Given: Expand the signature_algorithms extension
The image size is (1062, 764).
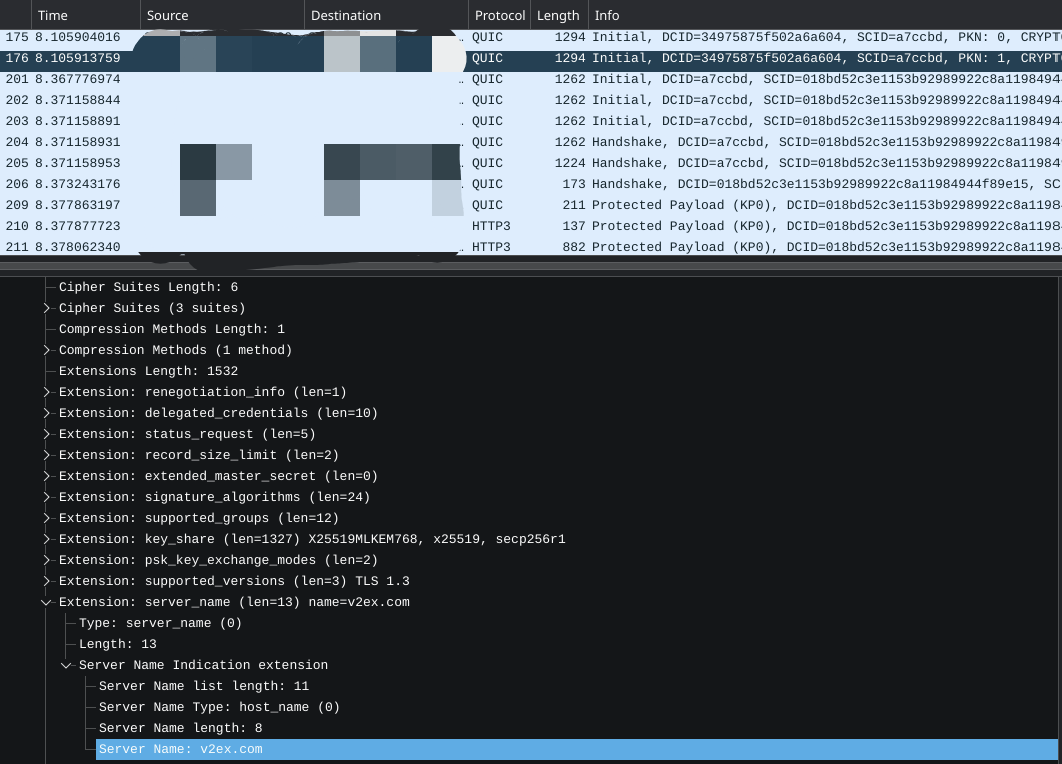Looking at the screenshot, I should [46, 497].
